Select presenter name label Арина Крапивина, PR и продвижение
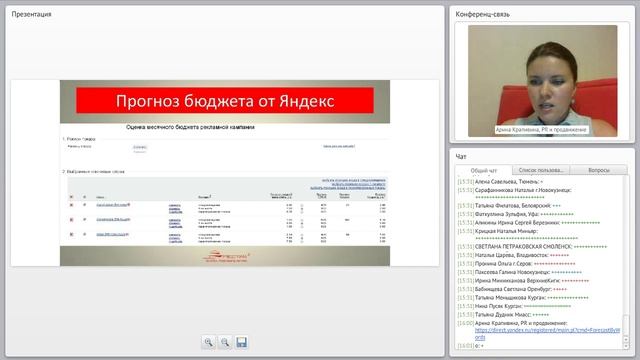 point(541,129)
